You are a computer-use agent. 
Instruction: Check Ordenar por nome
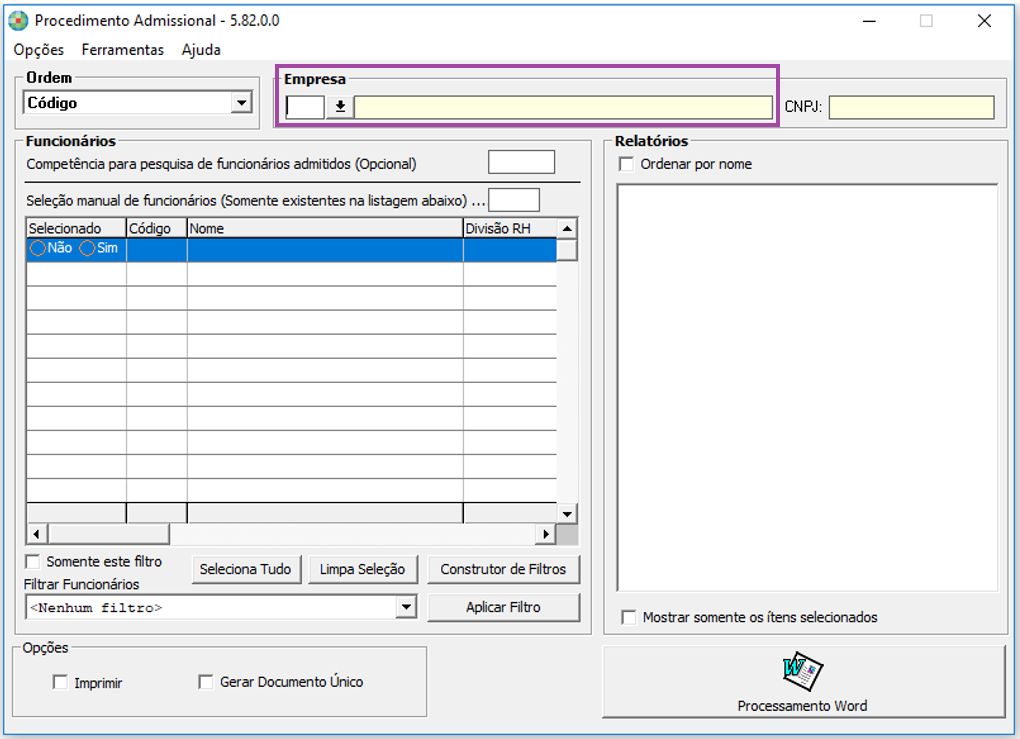627,164
